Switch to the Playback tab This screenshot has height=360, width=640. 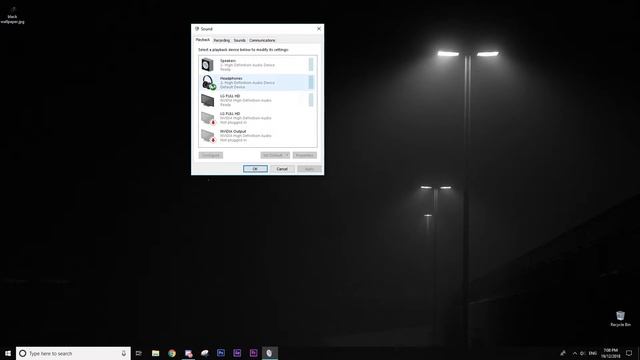[x=203, y=40]
